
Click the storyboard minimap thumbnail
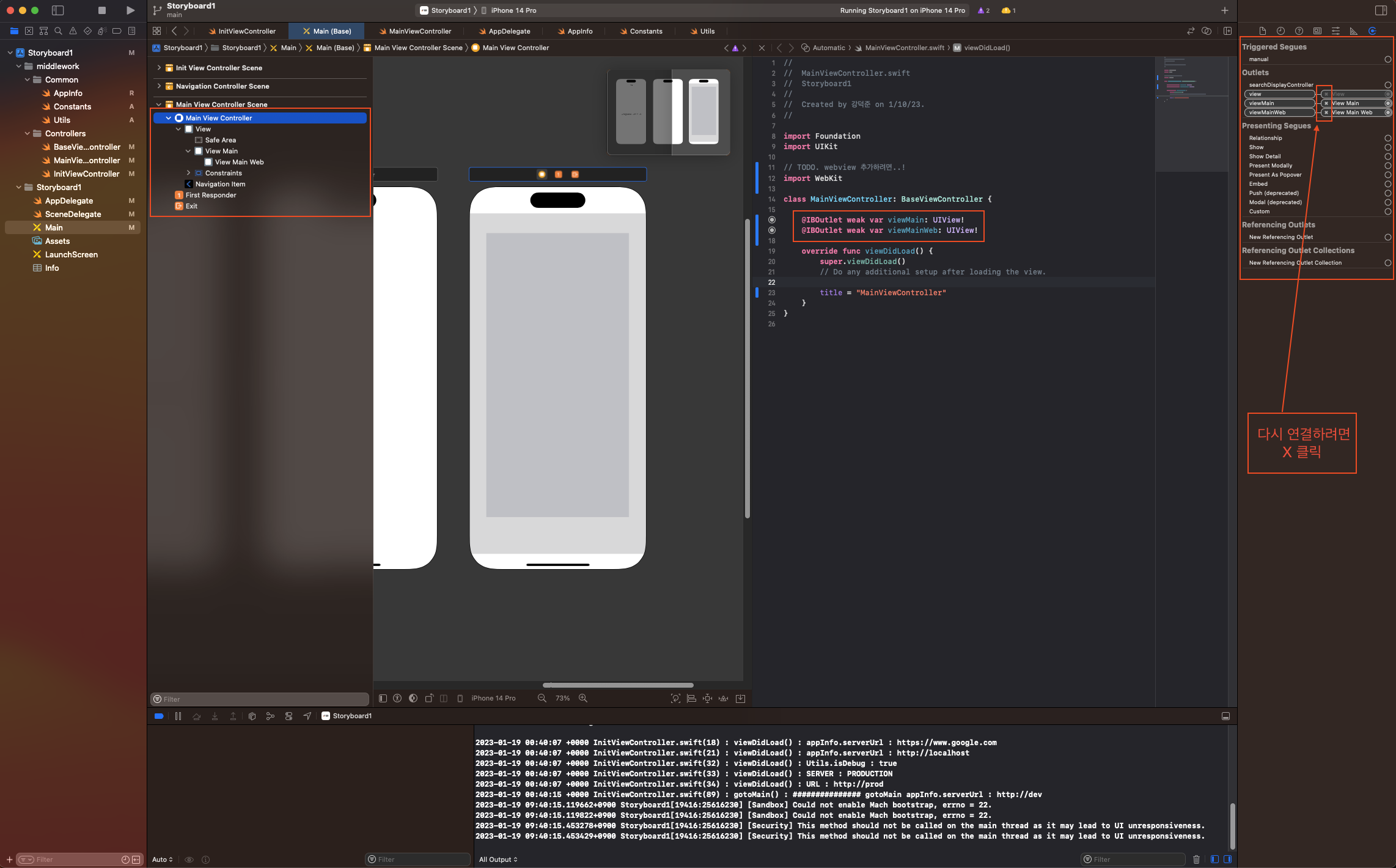(x=668, y=112)
